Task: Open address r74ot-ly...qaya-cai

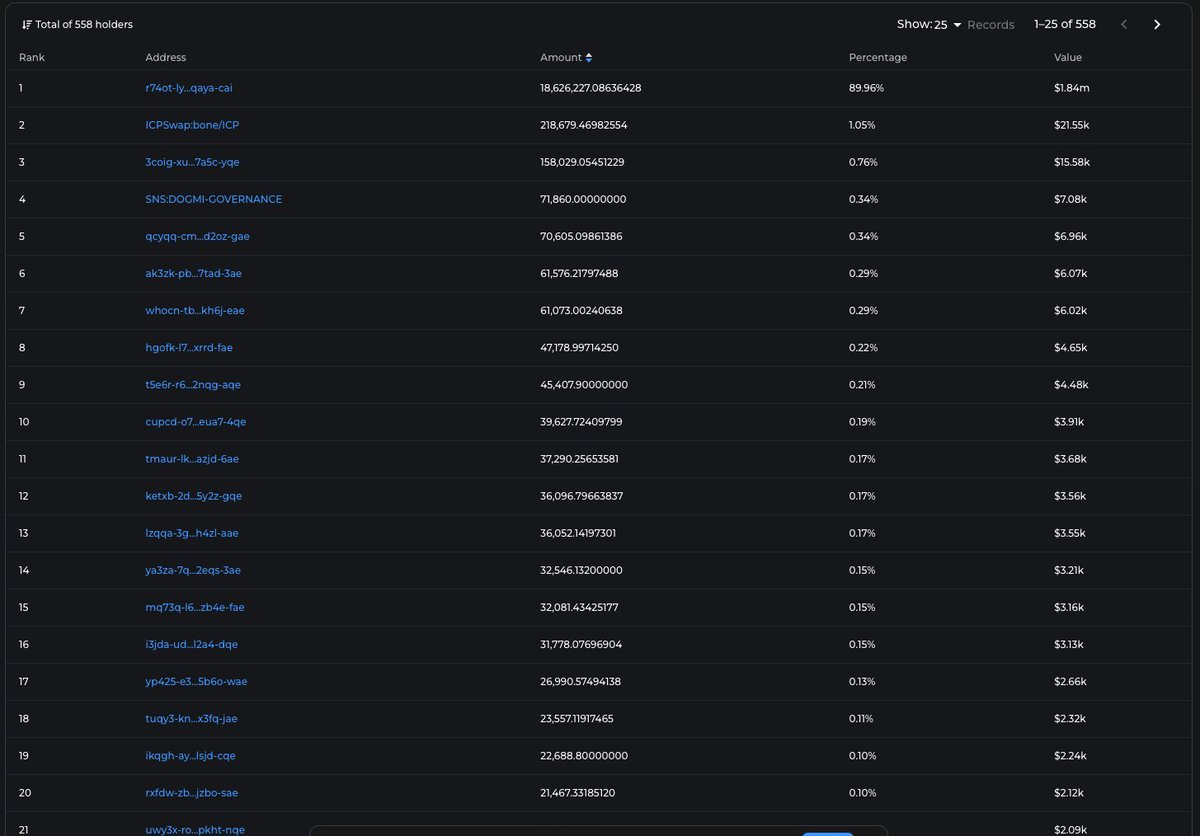Action: coord(189,88)
